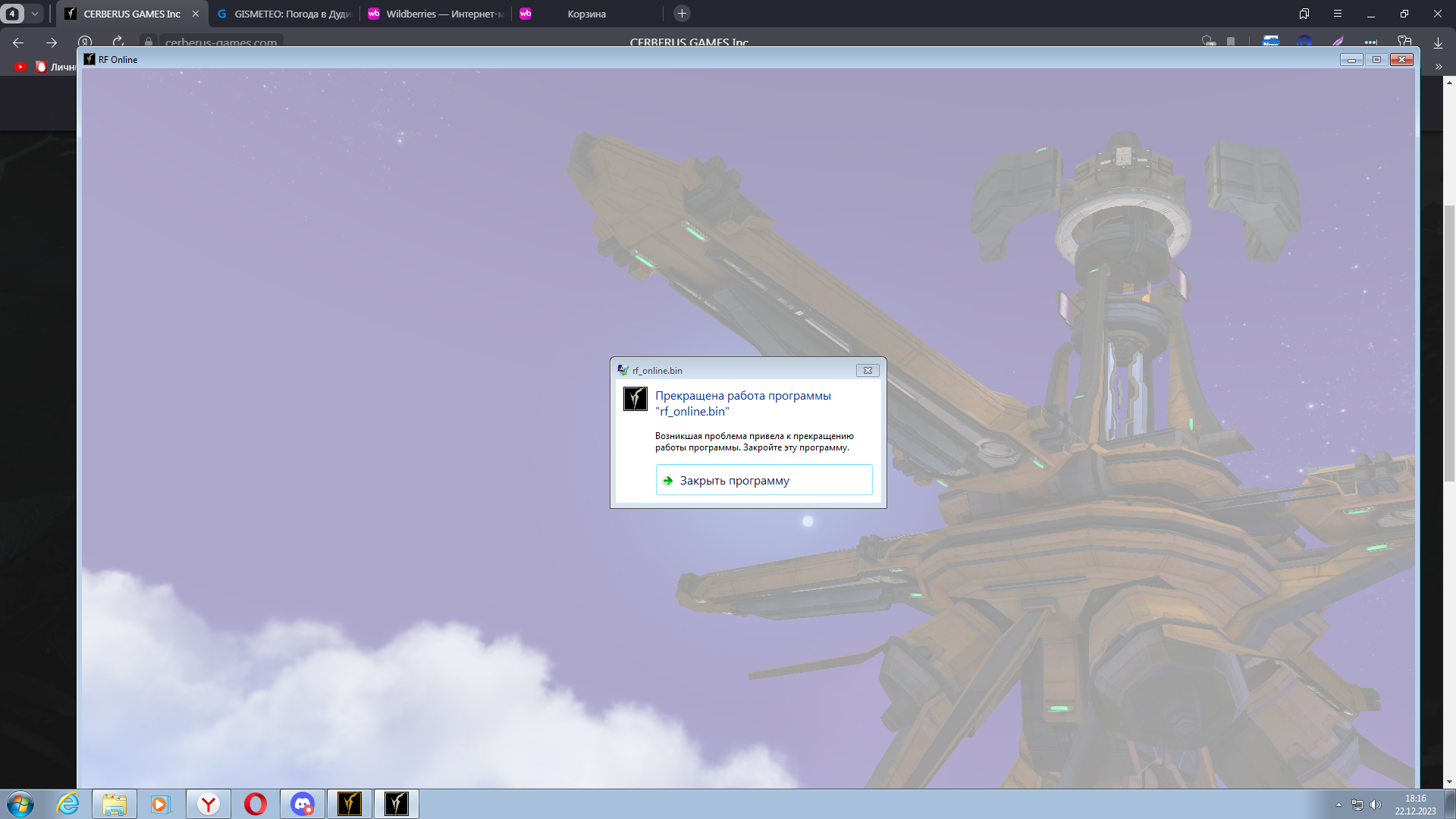The height and width of the screenshot is (819, 1456).
Task: Click the cerberus-games.com address bar
Action: pyautogui.click(x=221, y=42)
